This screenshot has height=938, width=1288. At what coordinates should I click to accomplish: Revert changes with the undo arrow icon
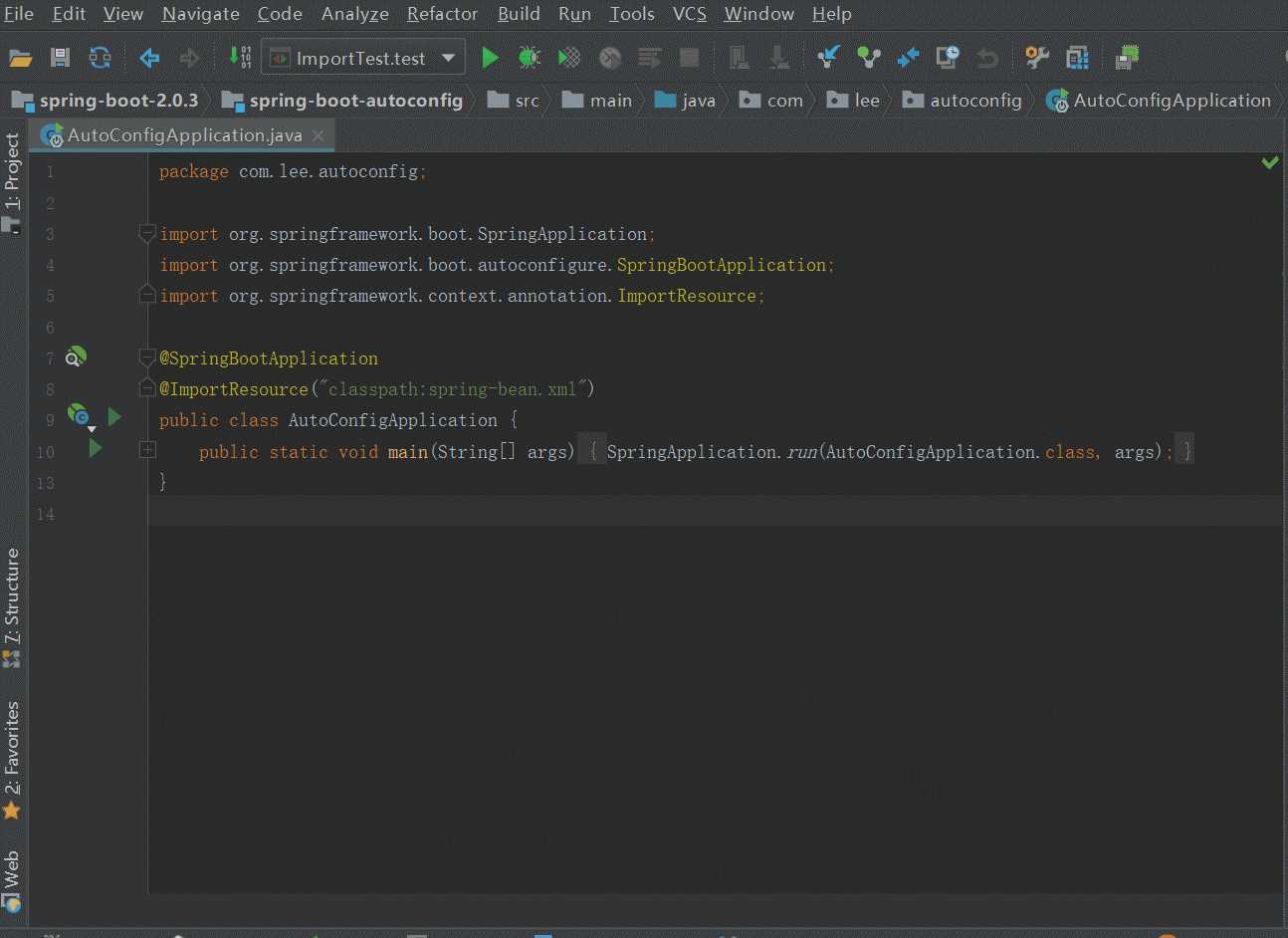[987, 58]
